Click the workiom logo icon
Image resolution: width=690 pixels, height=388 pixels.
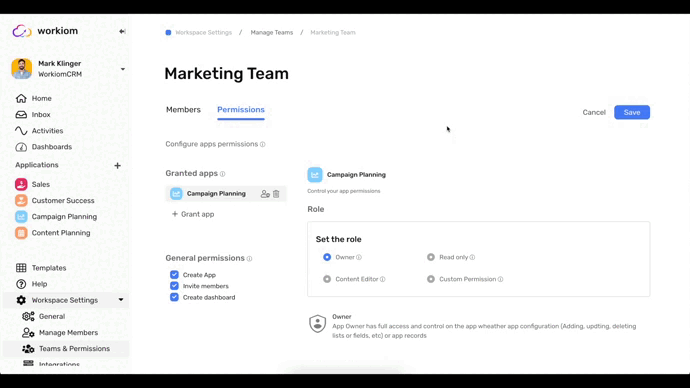(x=22, y=31)
